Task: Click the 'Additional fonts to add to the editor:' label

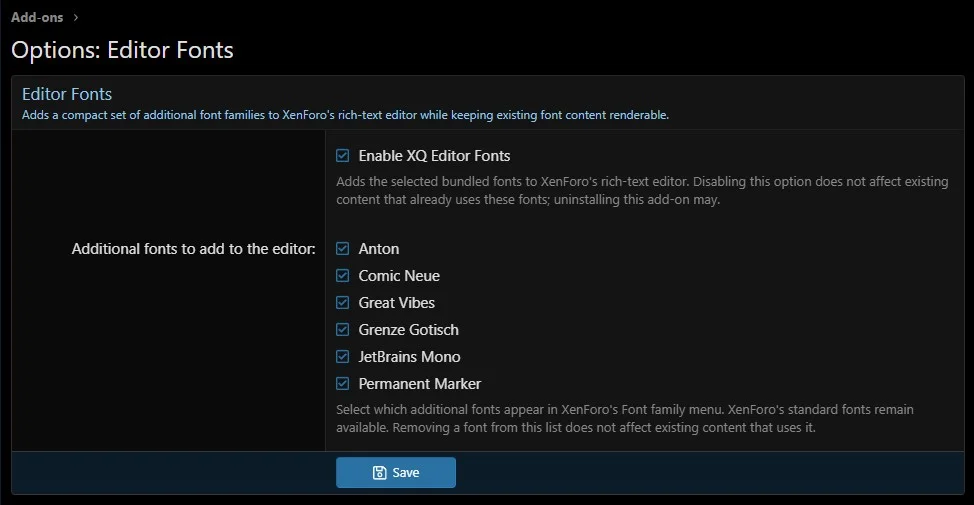Action: tap(193, 248)
